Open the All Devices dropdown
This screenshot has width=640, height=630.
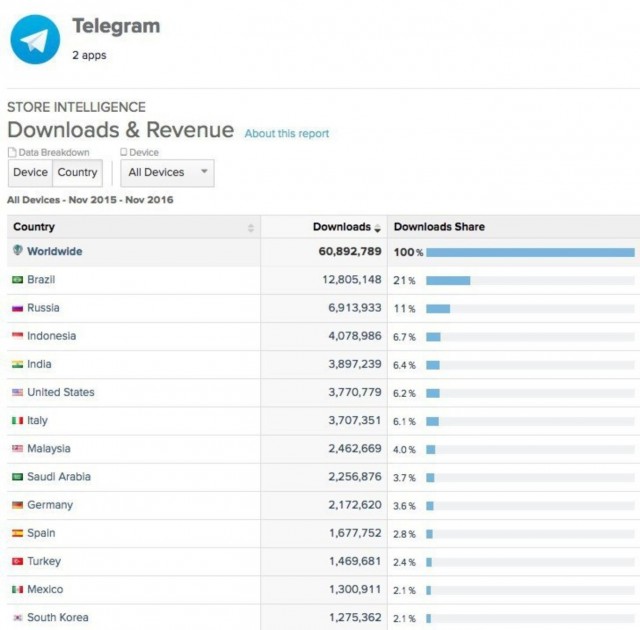click(167, 173)
